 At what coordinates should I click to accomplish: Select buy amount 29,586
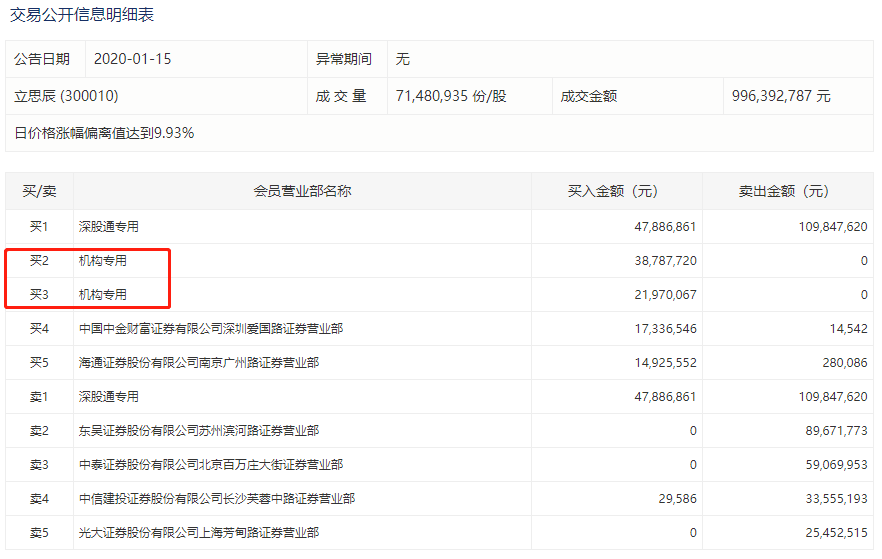(x=678, y=499)
